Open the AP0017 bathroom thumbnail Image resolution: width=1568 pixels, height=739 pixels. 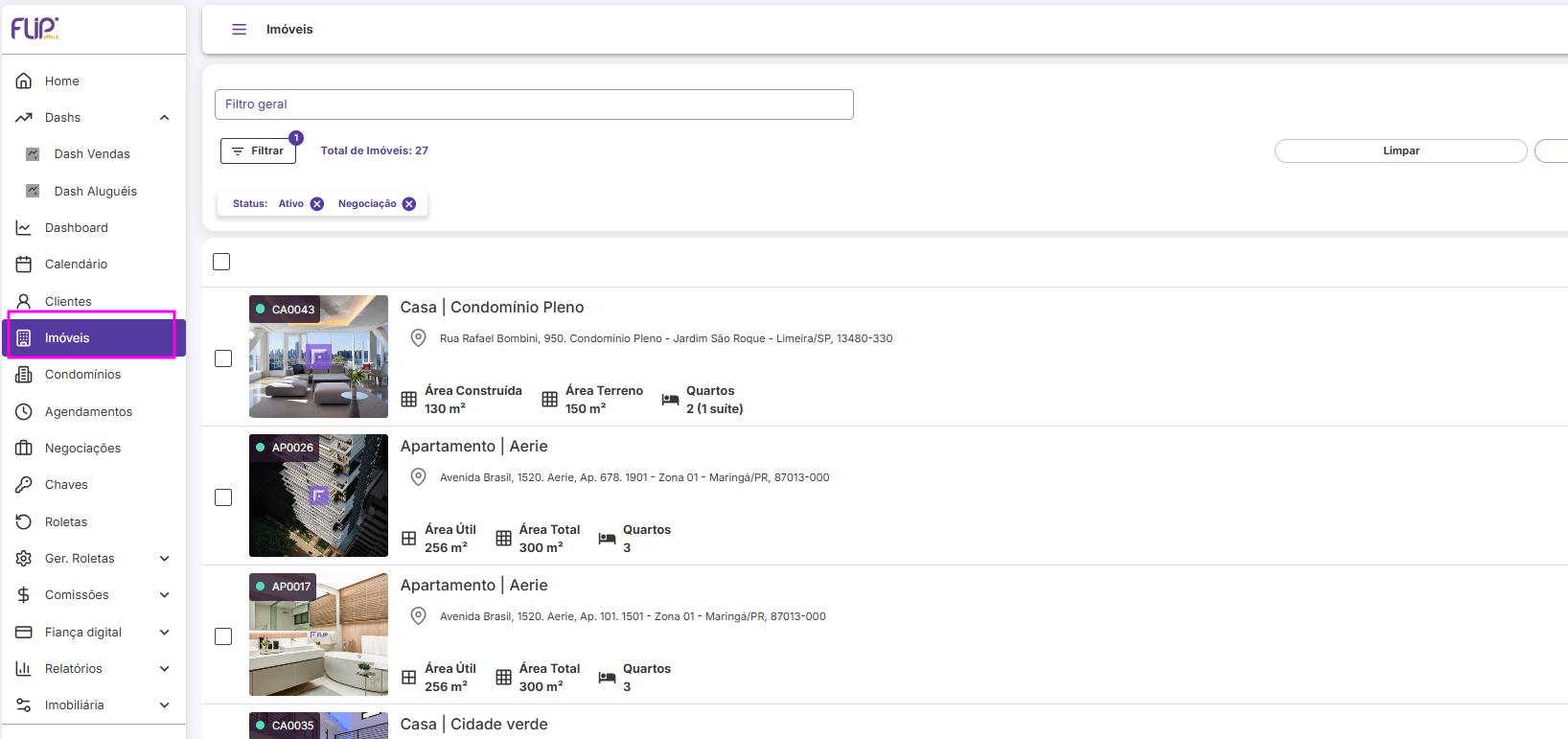(318, 635)
